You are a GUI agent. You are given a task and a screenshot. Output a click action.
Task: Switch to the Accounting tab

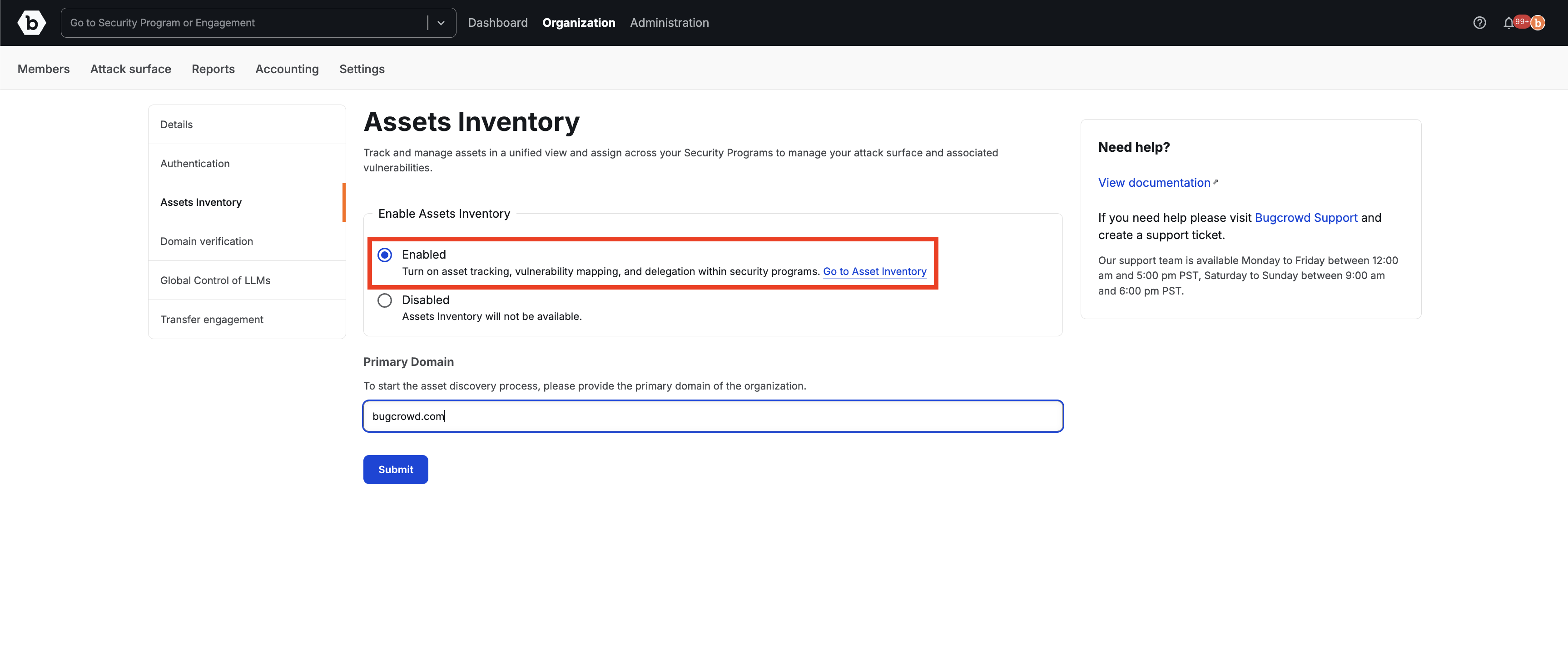tap(288, 69)
